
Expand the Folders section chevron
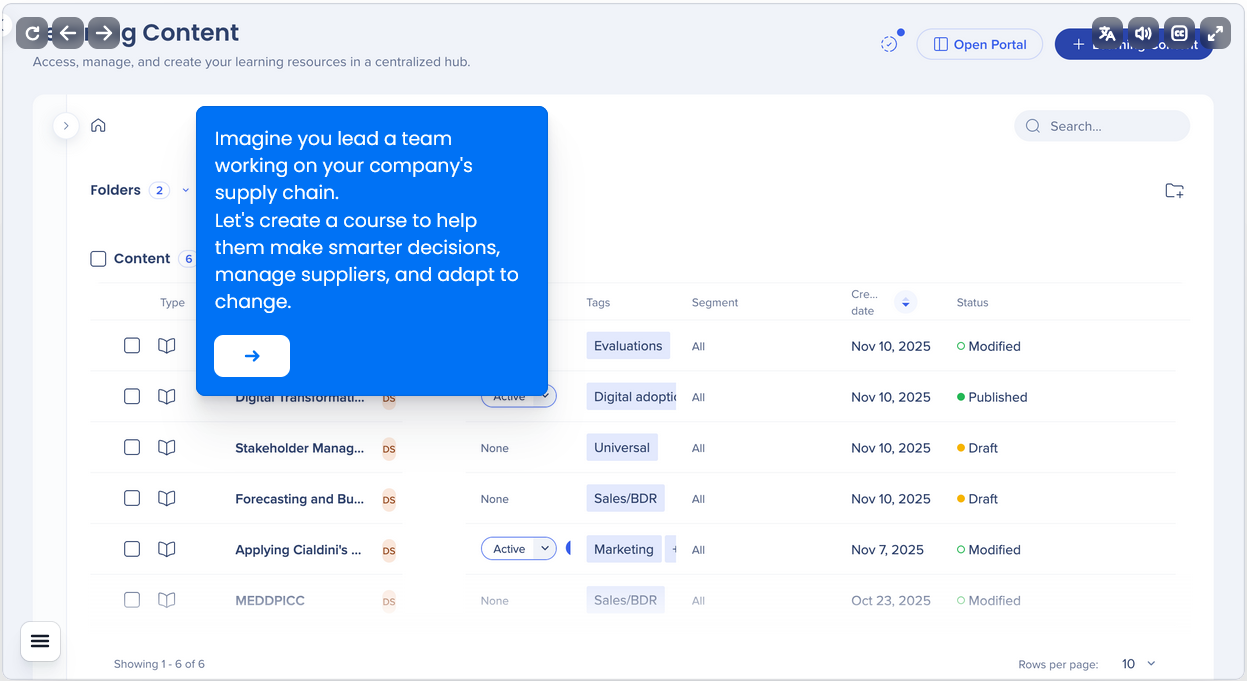click(x=185, y=190)
